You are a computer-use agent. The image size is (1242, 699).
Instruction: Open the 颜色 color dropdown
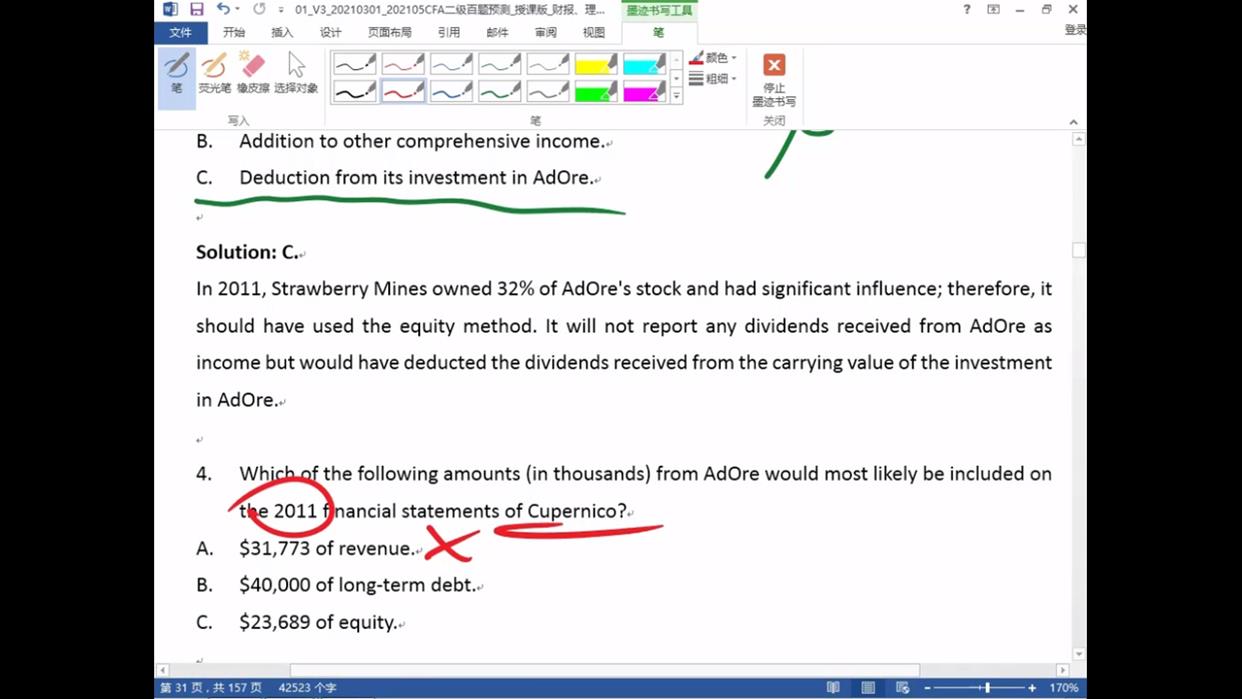(713, 58)
